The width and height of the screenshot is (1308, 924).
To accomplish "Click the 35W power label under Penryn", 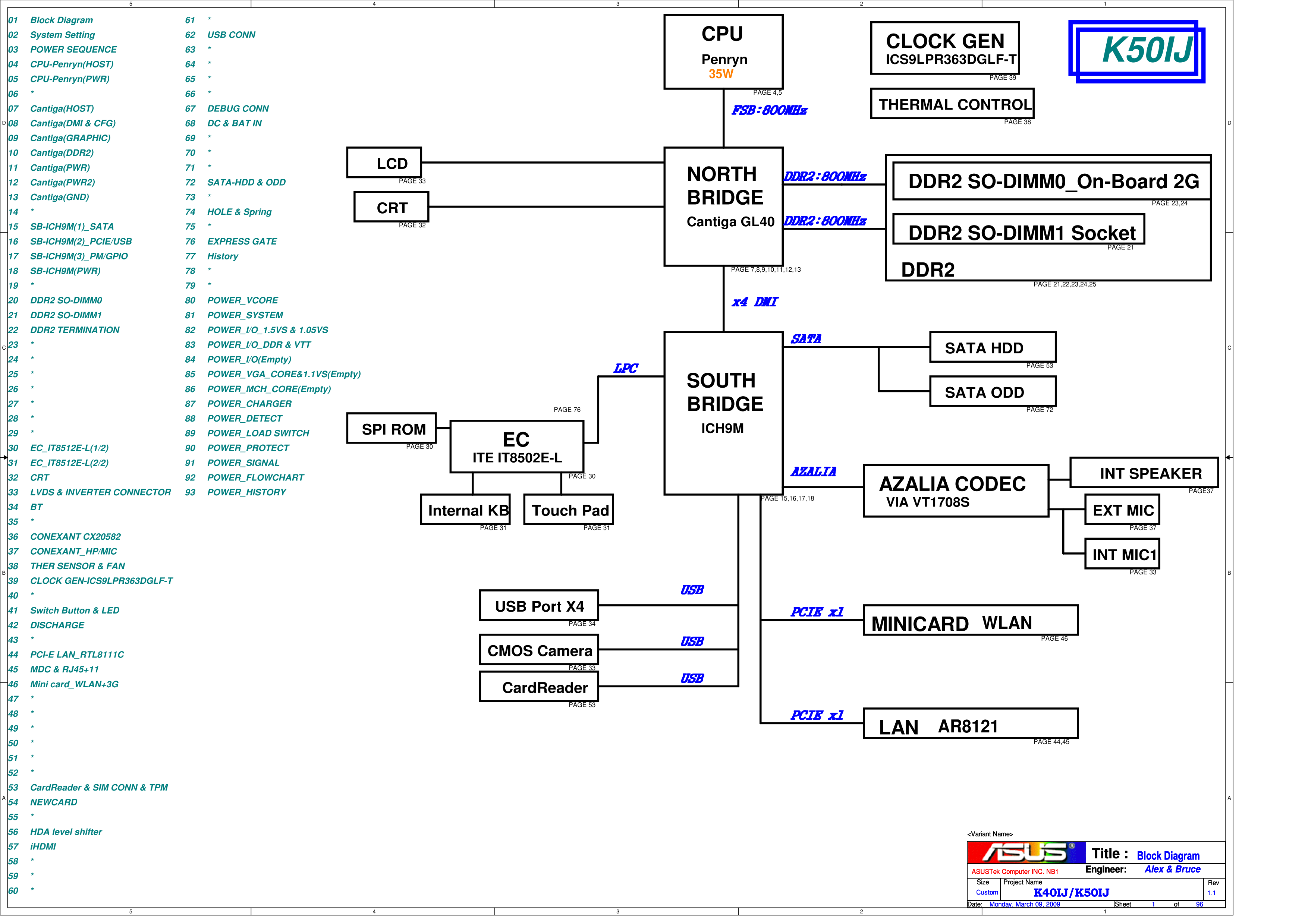I will 721,74.
